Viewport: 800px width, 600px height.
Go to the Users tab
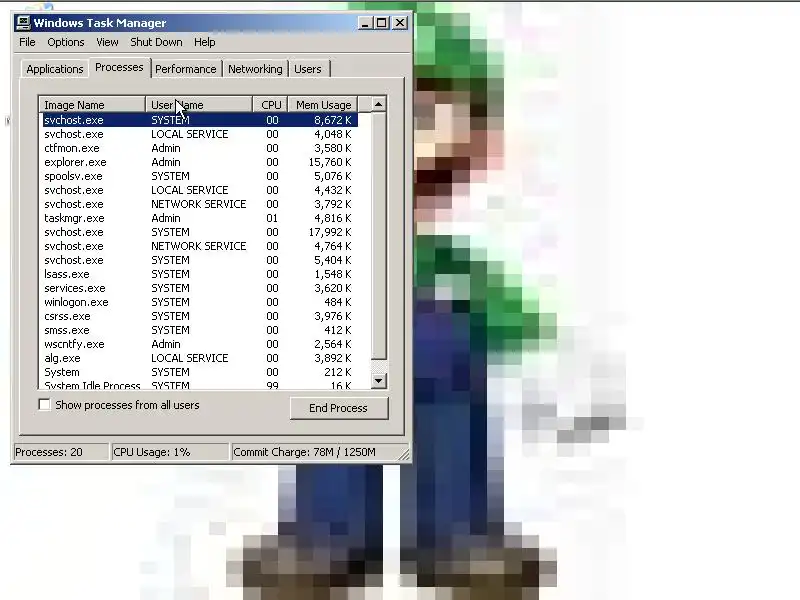click(308, 69)
